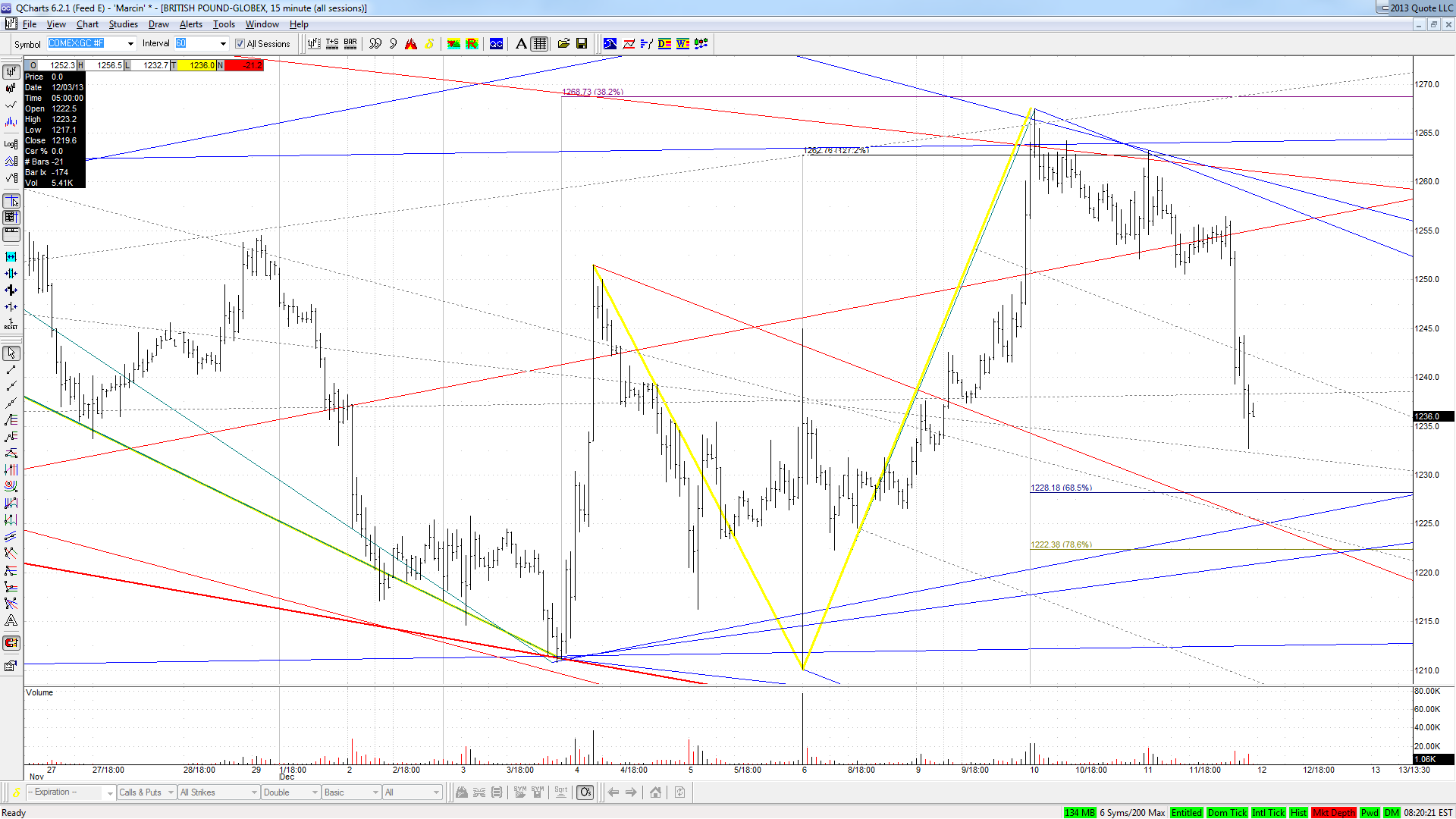Click the Dom Tick status indicator
Screen dimensions: 1456x819
coord(1227,812)
